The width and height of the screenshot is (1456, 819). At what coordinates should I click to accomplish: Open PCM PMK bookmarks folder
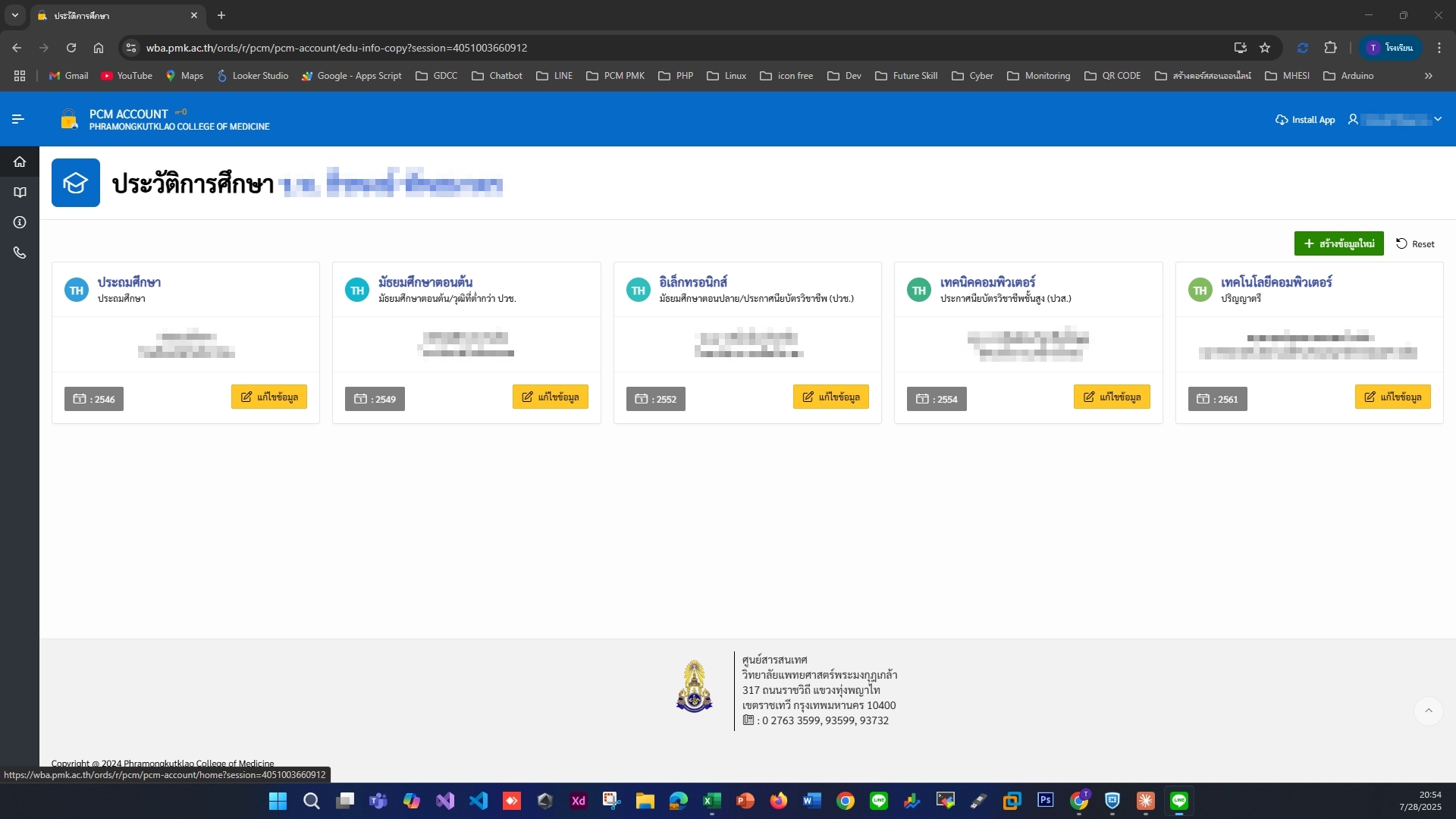[x=616, y=76]
